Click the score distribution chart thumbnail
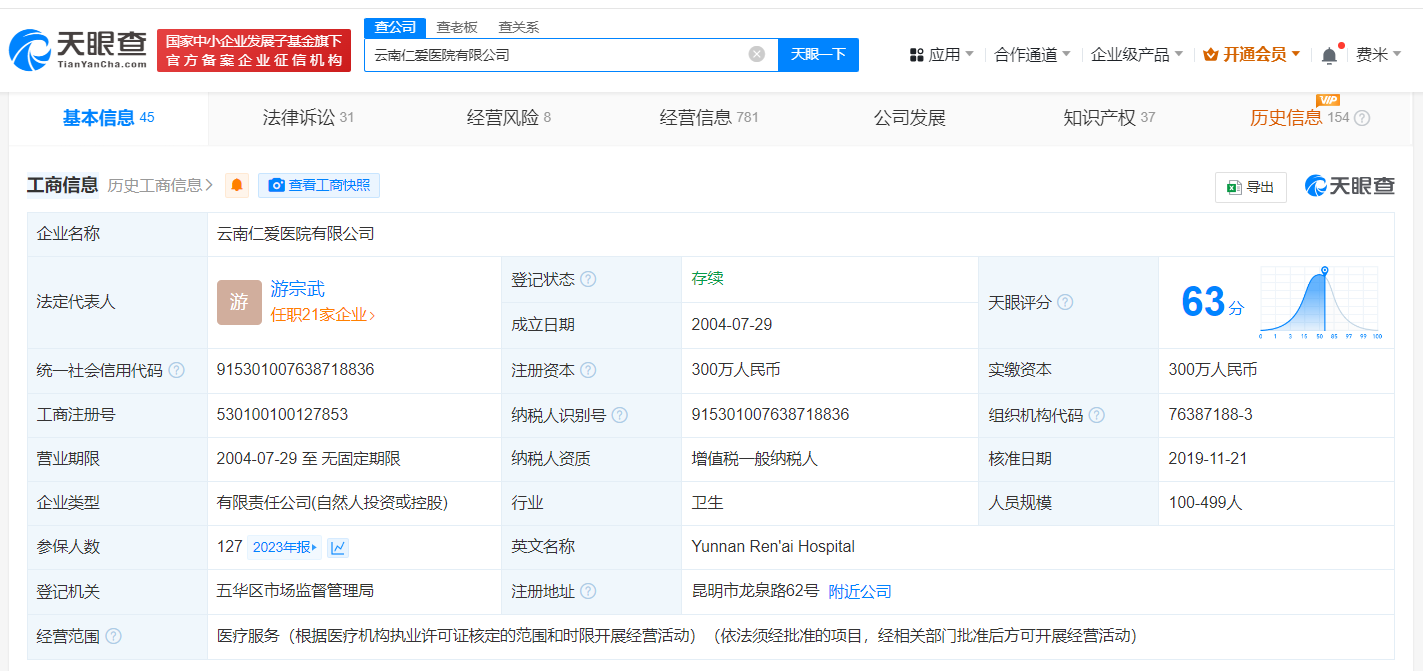This screenshot has width=1423, height=671. coord(1319,303)
